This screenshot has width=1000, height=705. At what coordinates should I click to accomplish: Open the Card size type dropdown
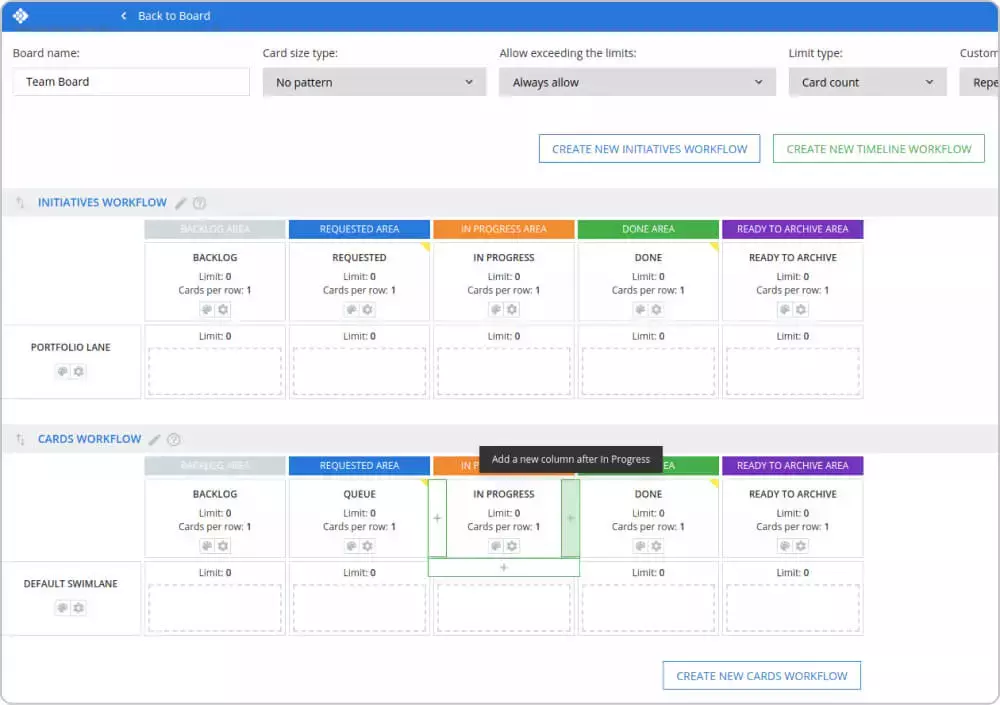click(x=374, y=81)
